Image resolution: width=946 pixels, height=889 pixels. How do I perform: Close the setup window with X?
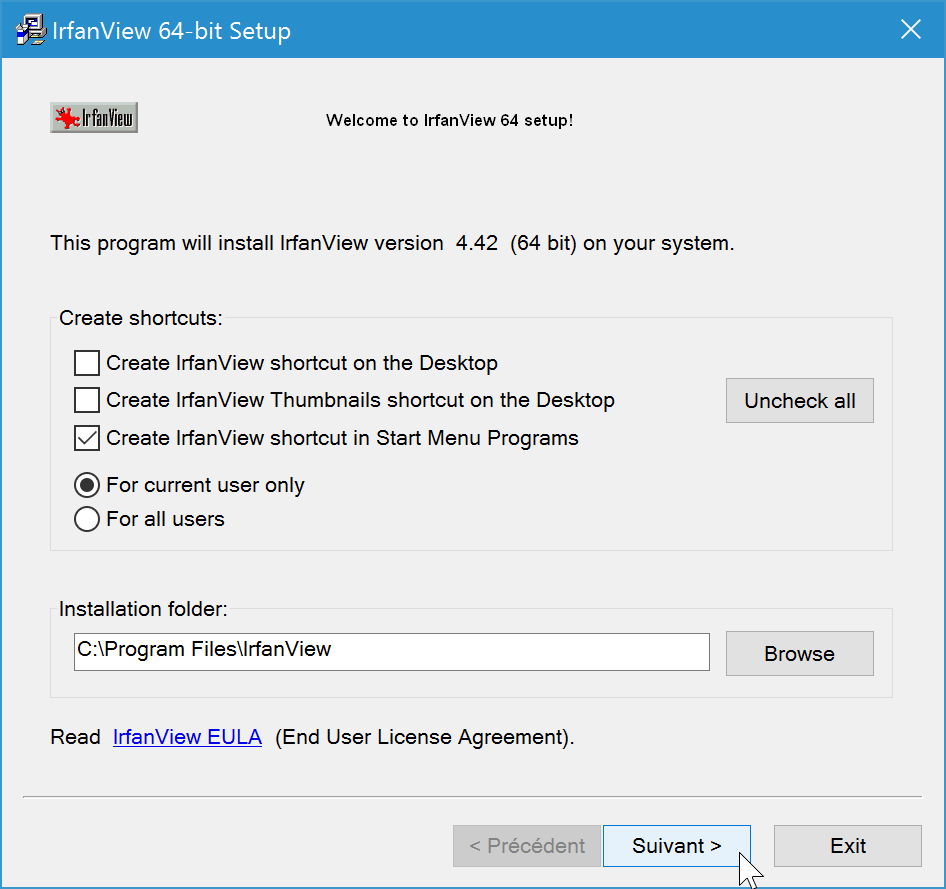pos(910,29)
